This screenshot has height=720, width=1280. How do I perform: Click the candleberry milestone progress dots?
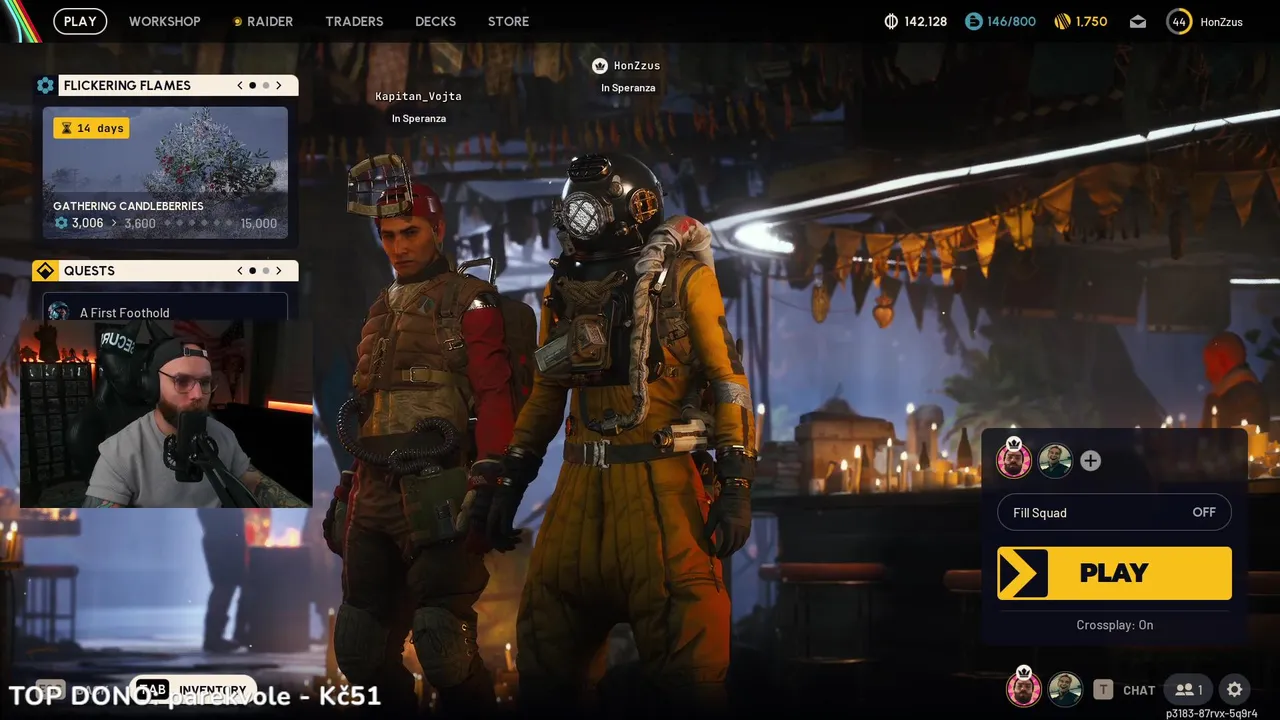click(198, 223)
